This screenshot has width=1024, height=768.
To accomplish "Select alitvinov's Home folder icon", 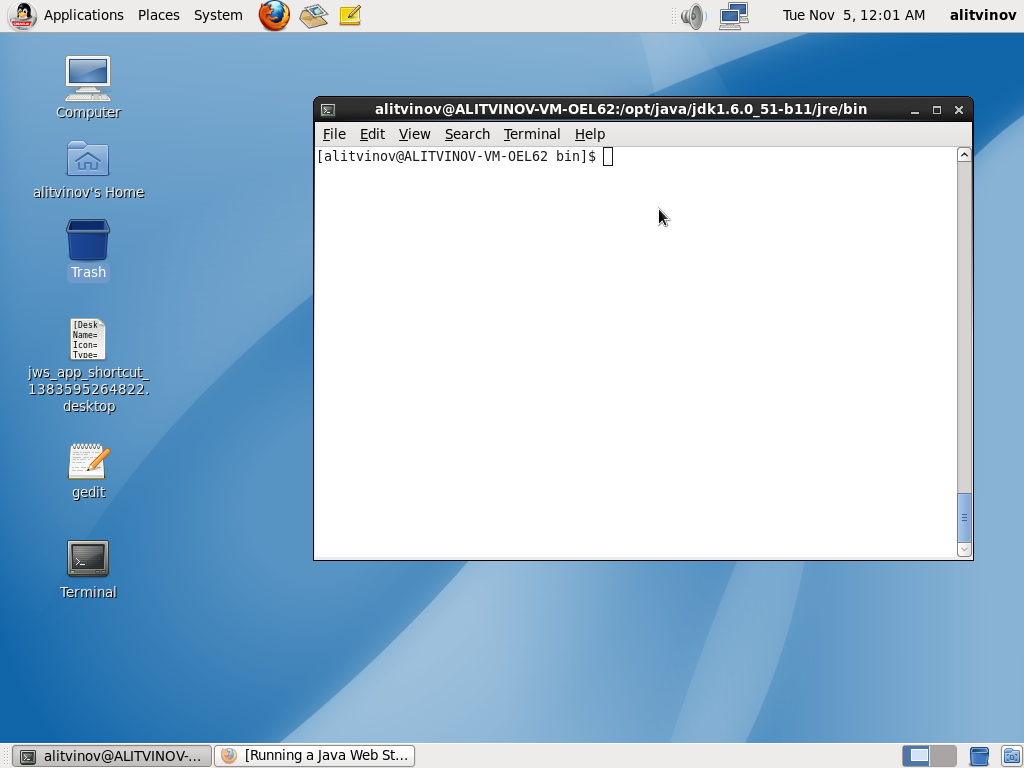I will [x=88, y=160].
